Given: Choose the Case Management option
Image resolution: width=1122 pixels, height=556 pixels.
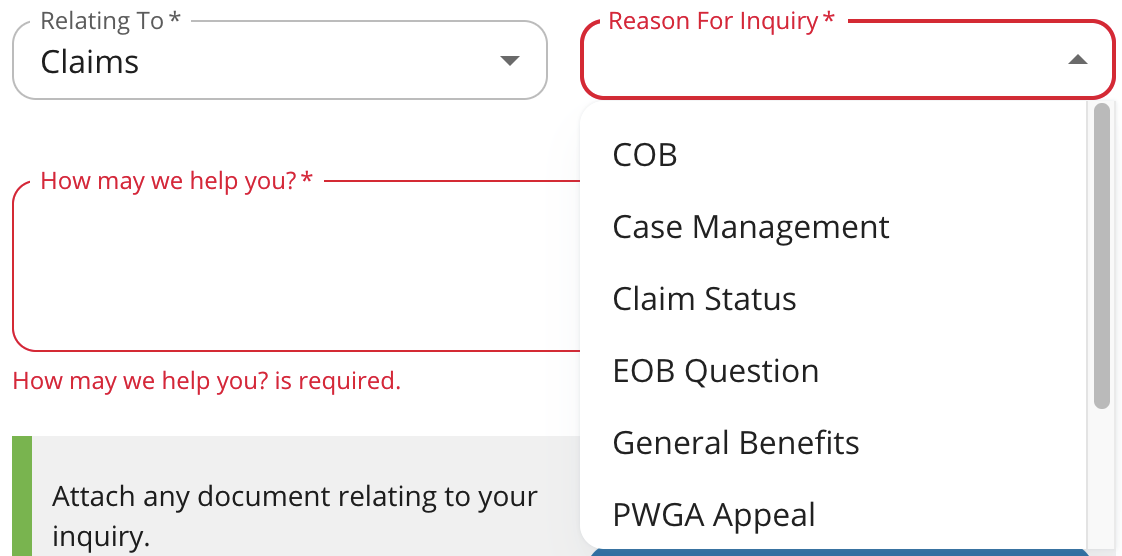Looking at the screenshot, I should pyautogui.click(x=751, y=227).
